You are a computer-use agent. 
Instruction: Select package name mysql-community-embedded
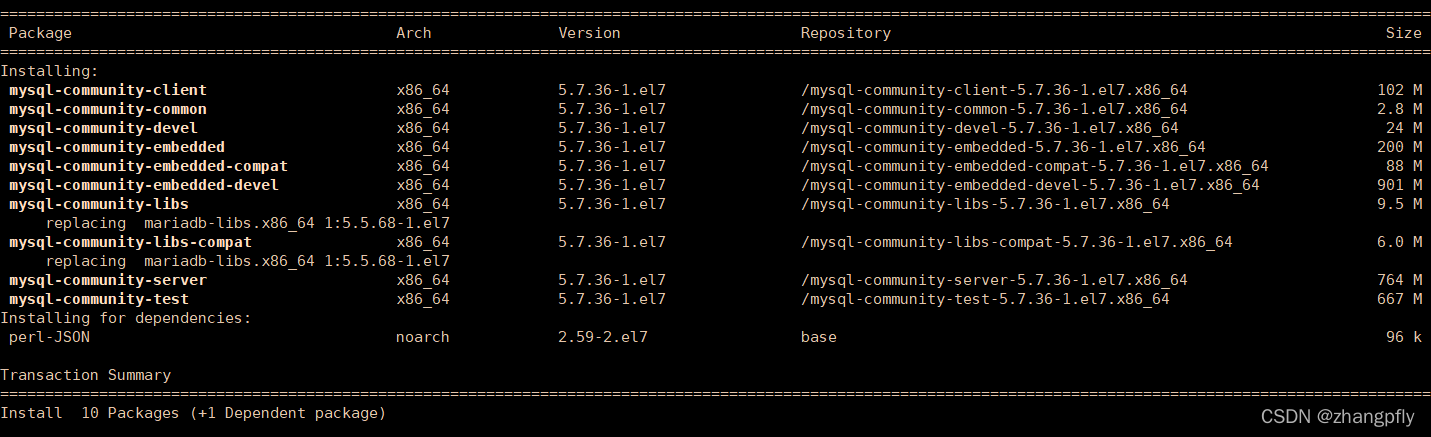117,147
